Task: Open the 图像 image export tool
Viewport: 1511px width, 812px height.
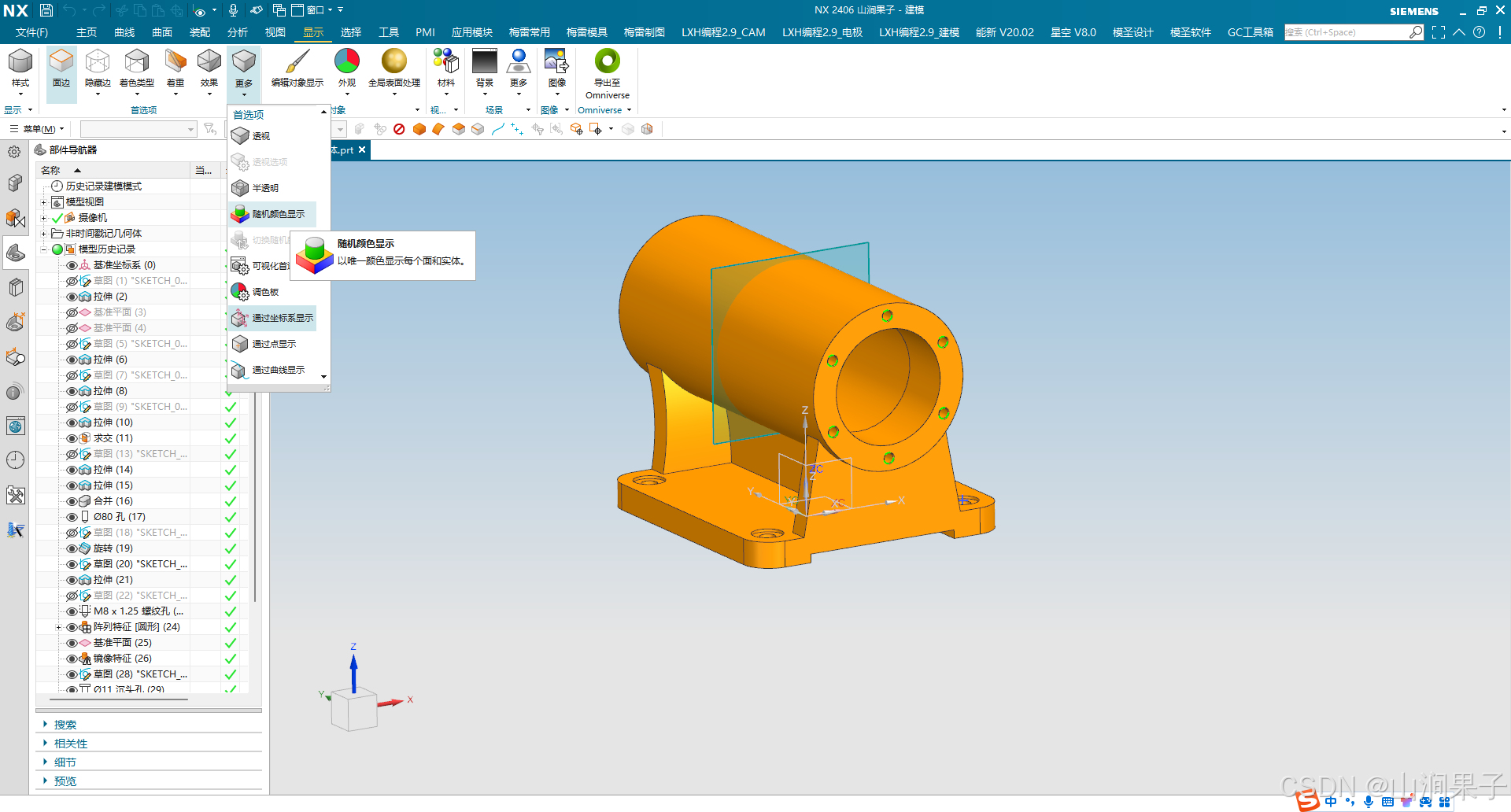Action: (557, 72)
